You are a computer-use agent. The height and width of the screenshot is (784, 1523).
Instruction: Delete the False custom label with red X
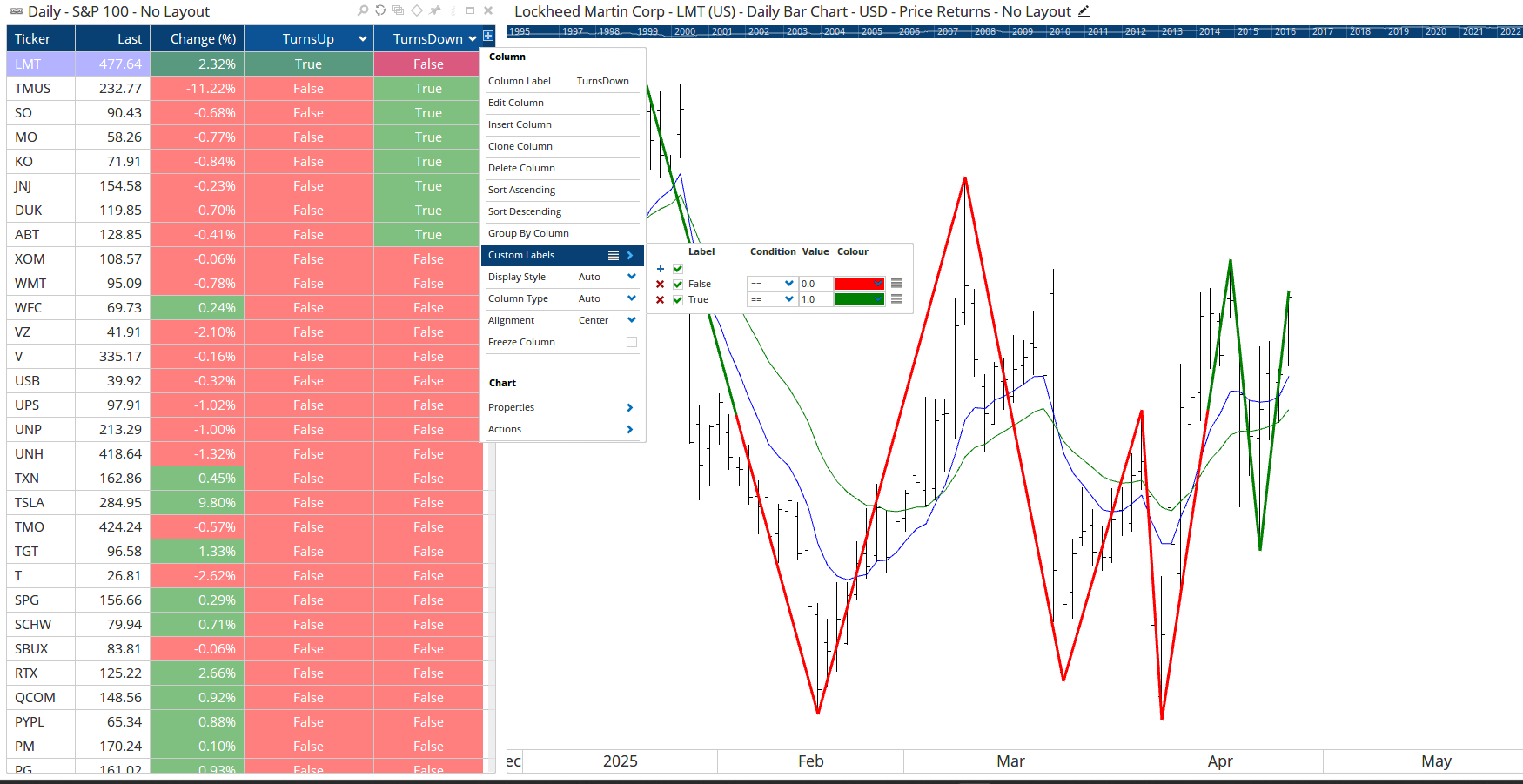point(660,285)
